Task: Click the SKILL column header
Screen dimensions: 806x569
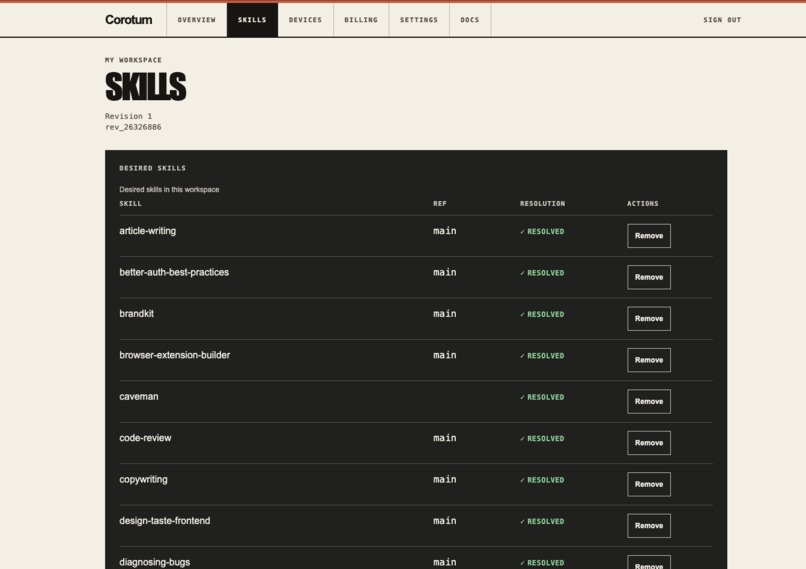Action: pyautogui.click(x=131, y=204)
